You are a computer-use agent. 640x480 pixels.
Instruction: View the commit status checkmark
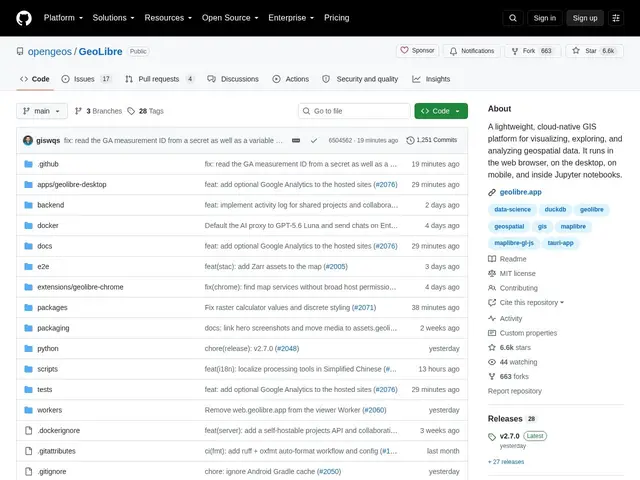click(x=314, y=140)
